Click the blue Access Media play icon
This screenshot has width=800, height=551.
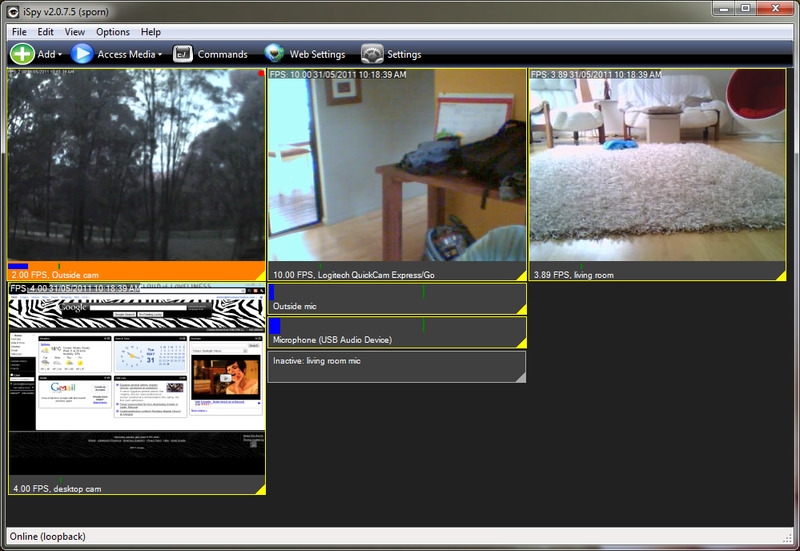pyautogui.click(x=82, y=54)
